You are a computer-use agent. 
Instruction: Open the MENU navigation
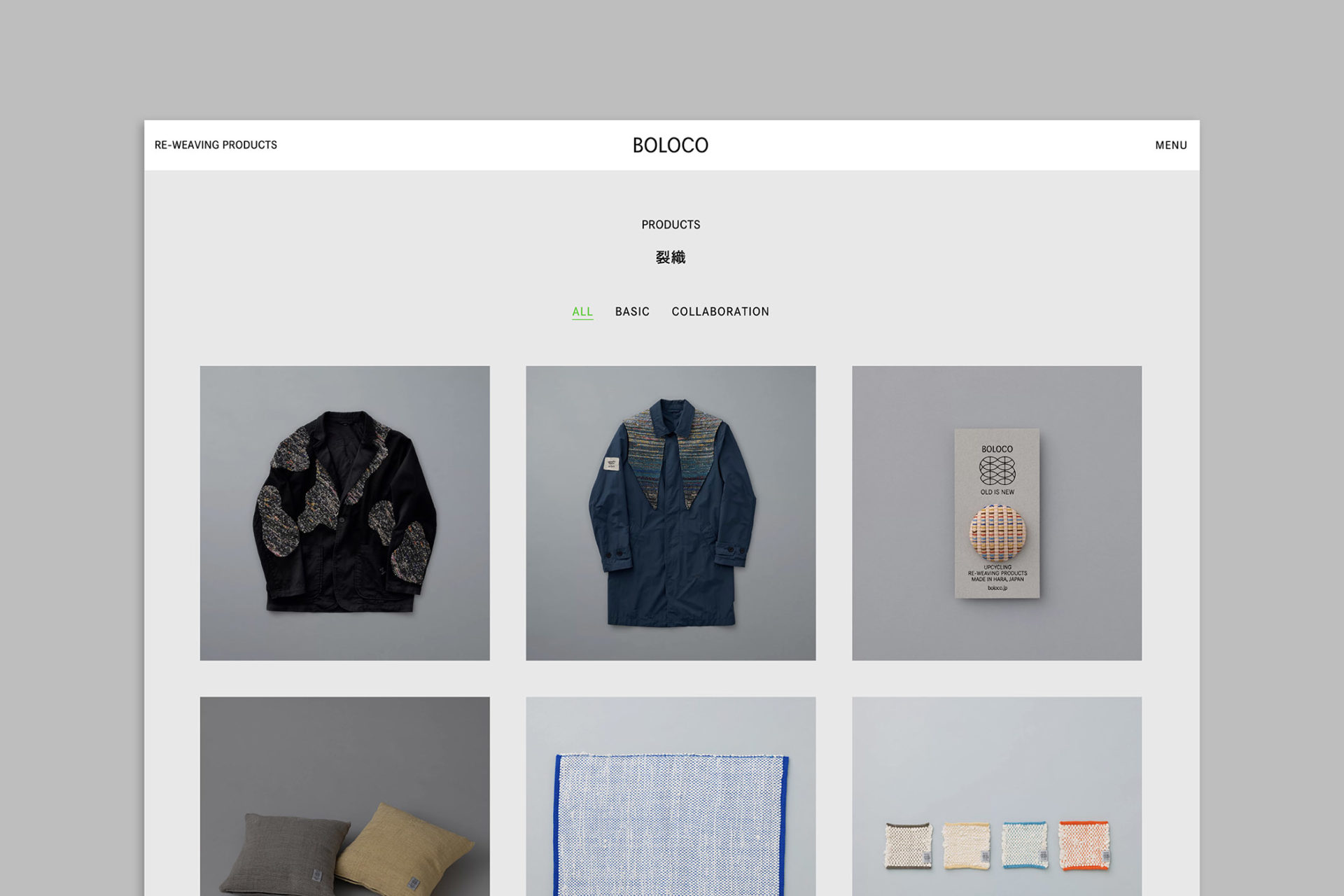click(1170, 145)
